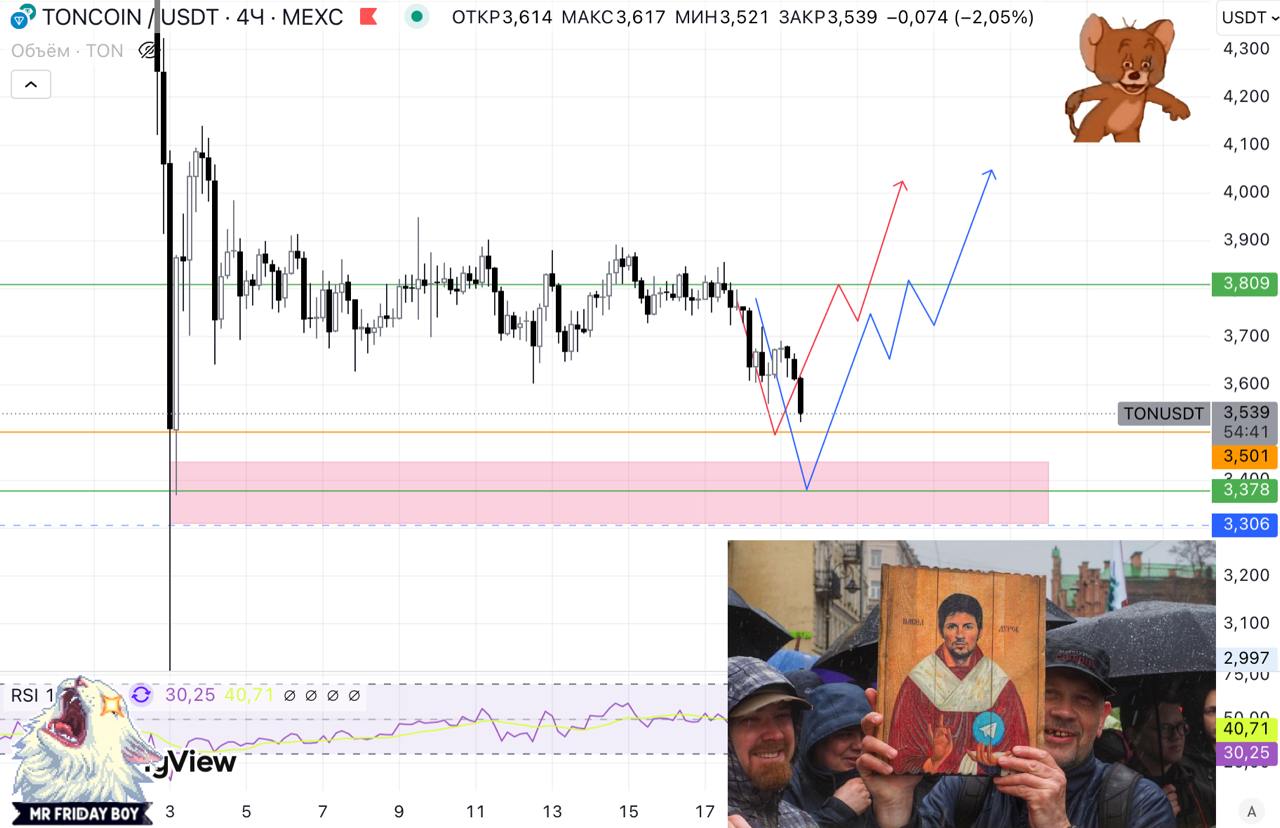Screen dimensions: 1280x828
Task: Click the ОТКР 3,614 open value
Action: tap(501, 17)
